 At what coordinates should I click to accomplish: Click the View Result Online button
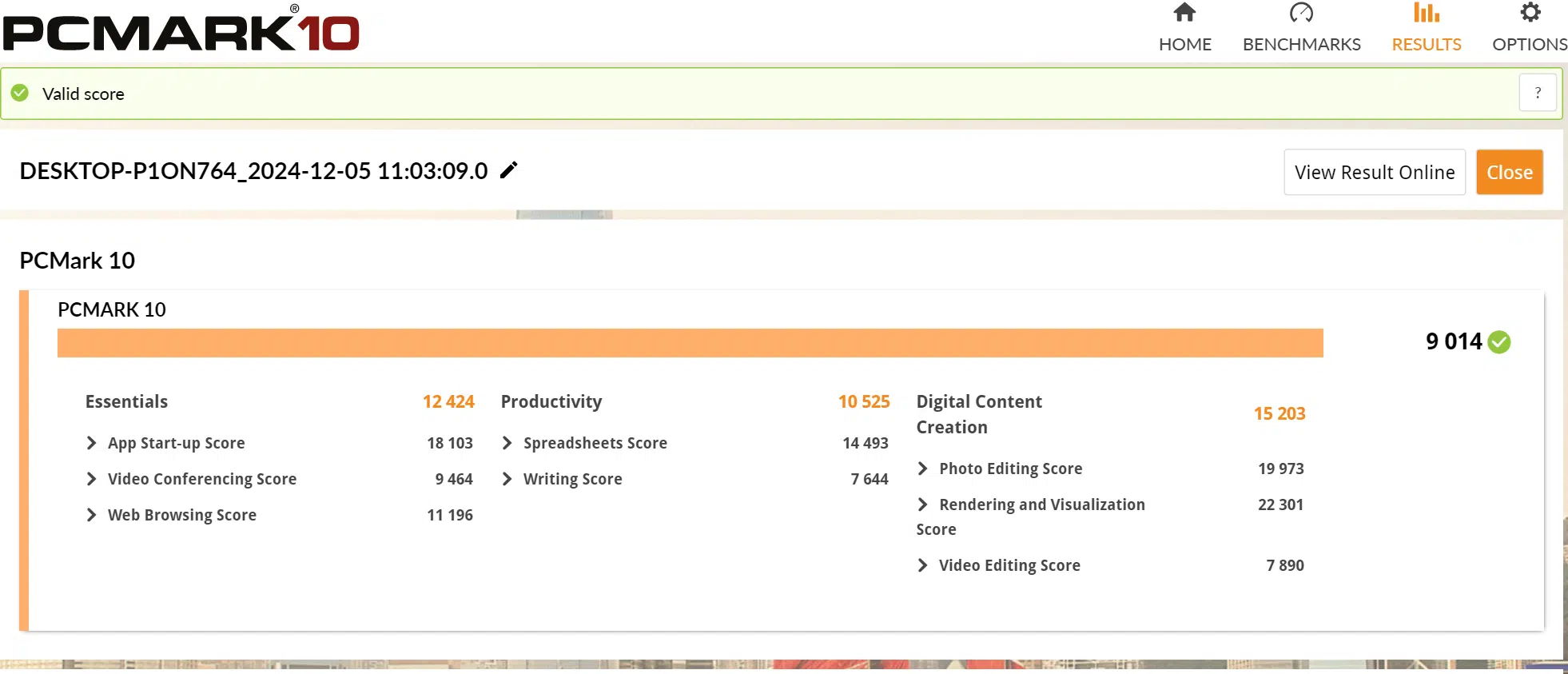click(x=1375, y=172)
